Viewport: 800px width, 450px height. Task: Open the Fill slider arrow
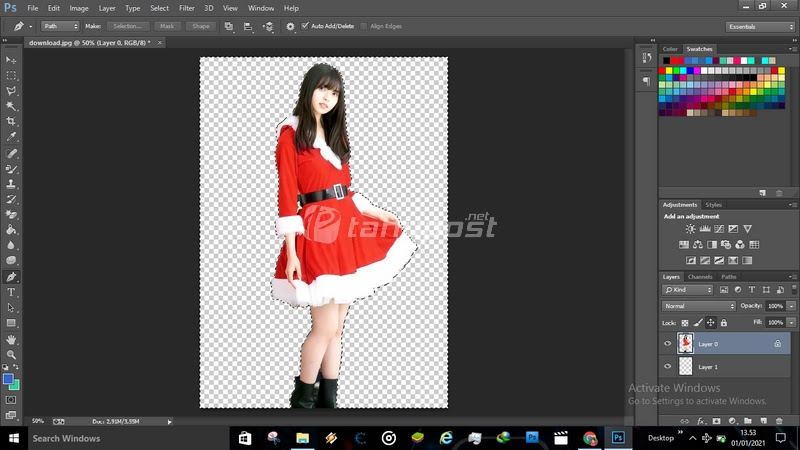pos(791,322)
